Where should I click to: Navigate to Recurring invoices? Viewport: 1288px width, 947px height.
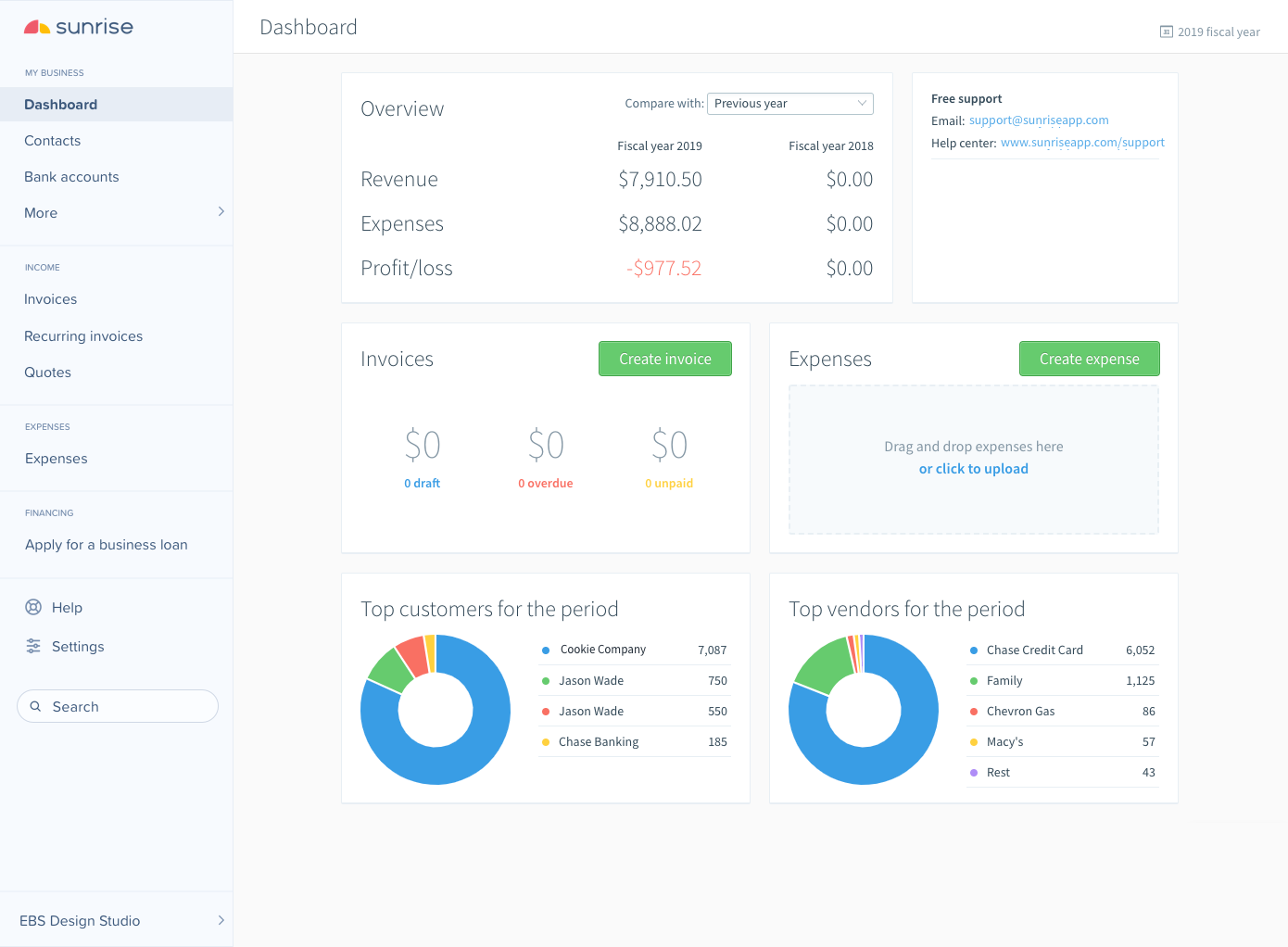[82, 335]
